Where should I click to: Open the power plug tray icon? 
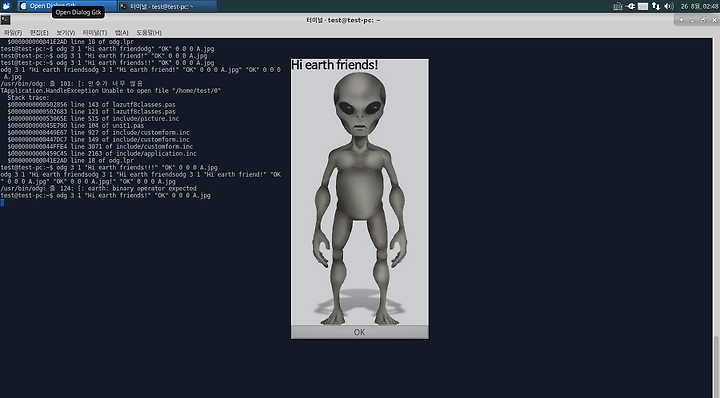click(630, 6)
